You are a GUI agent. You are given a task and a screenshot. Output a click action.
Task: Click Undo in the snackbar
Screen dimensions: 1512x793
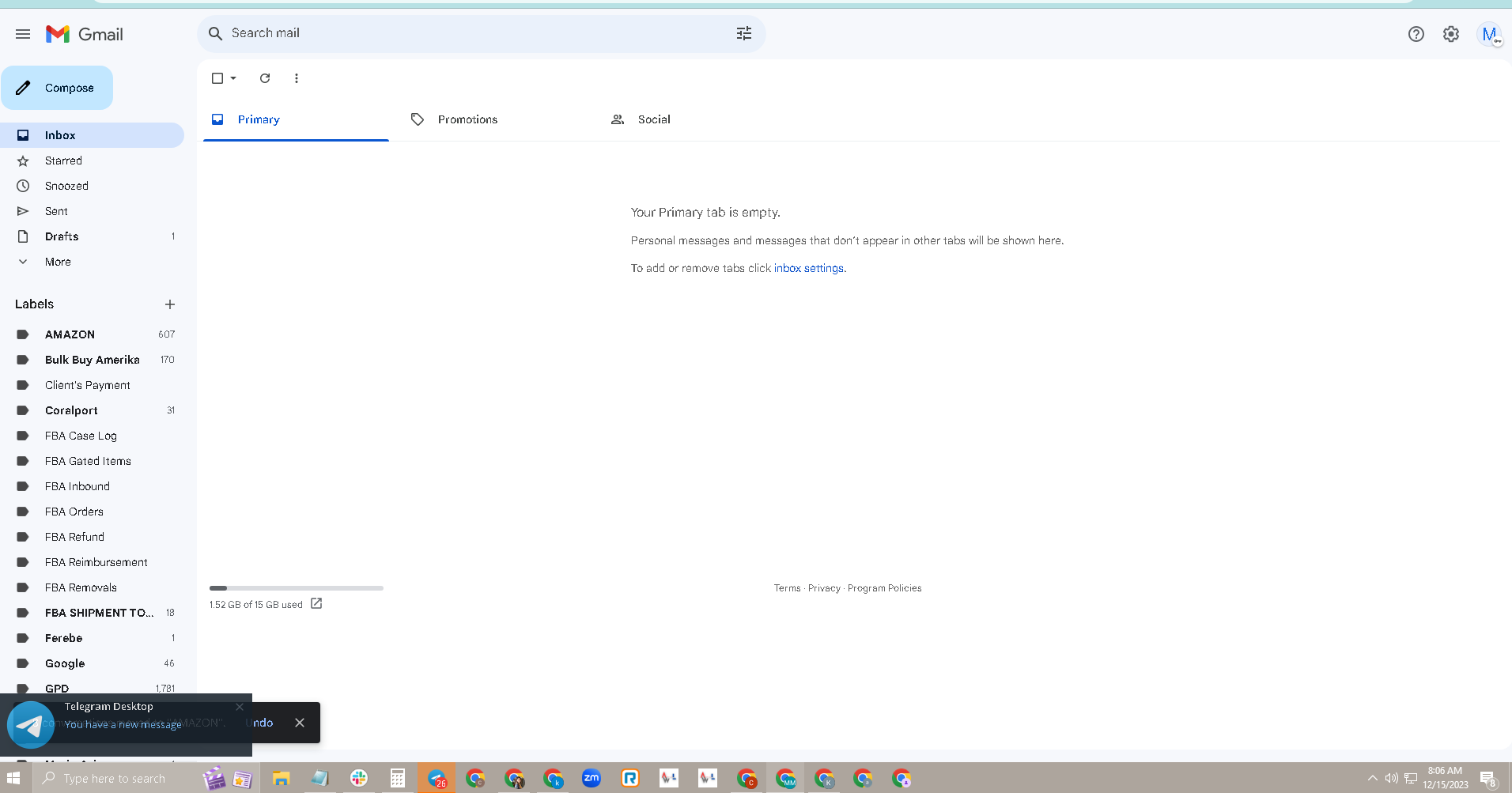pos(259,723)
